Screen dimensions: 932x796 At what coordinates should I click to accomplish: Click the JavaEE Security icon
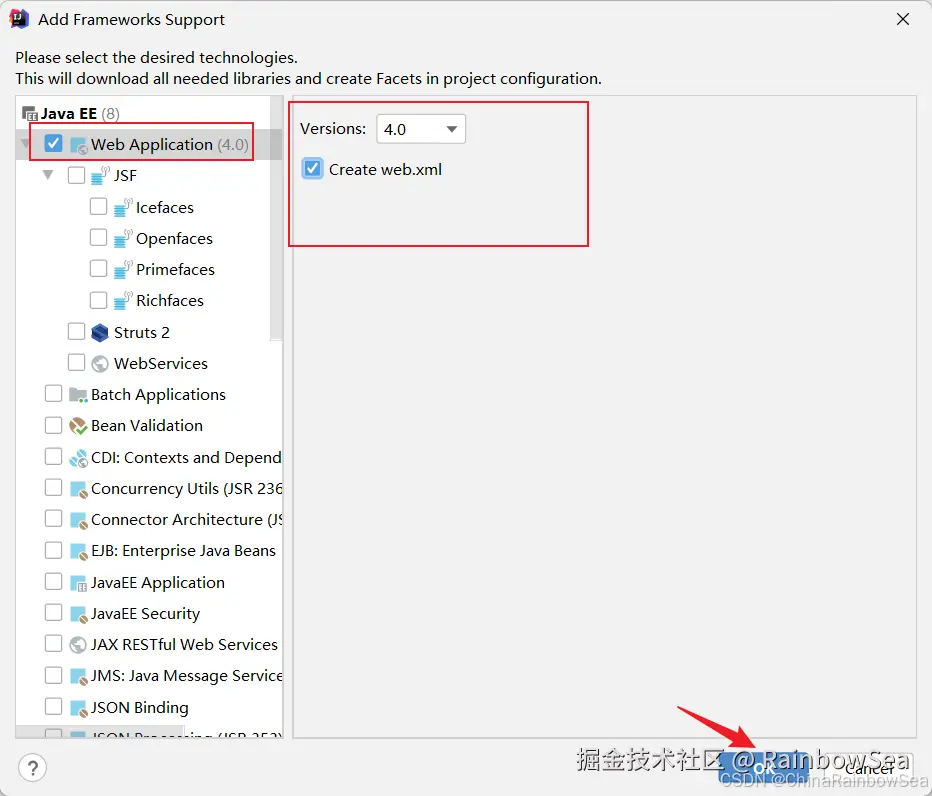(78, 613)
